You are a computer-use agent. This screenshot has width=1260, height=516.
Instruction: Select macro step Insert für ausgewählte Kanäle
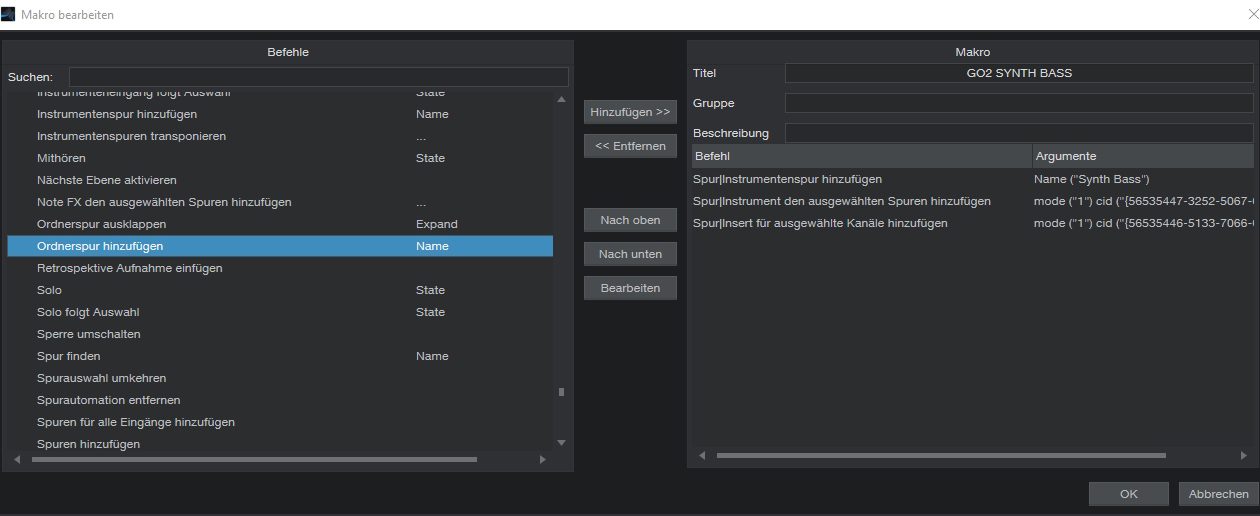tap(820, 223)
